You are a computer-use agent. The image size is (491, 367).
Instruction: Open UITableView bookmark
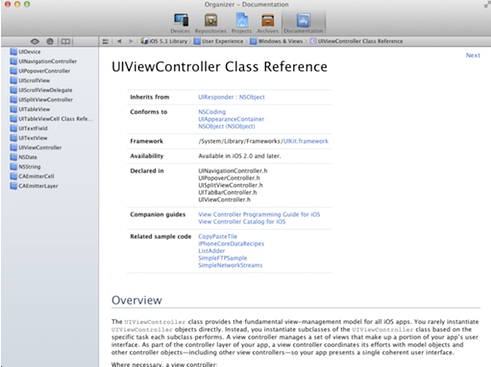pos(30,109)
